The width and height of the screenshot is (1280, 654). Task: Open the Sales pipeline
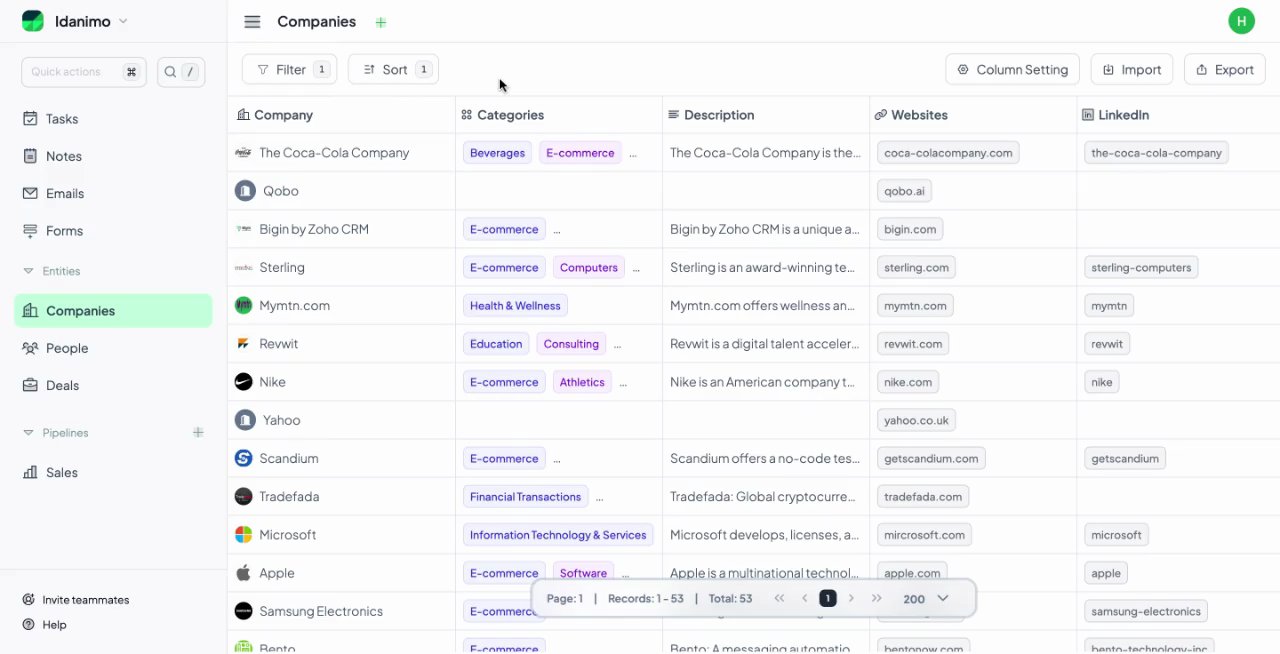click(61, 472)
